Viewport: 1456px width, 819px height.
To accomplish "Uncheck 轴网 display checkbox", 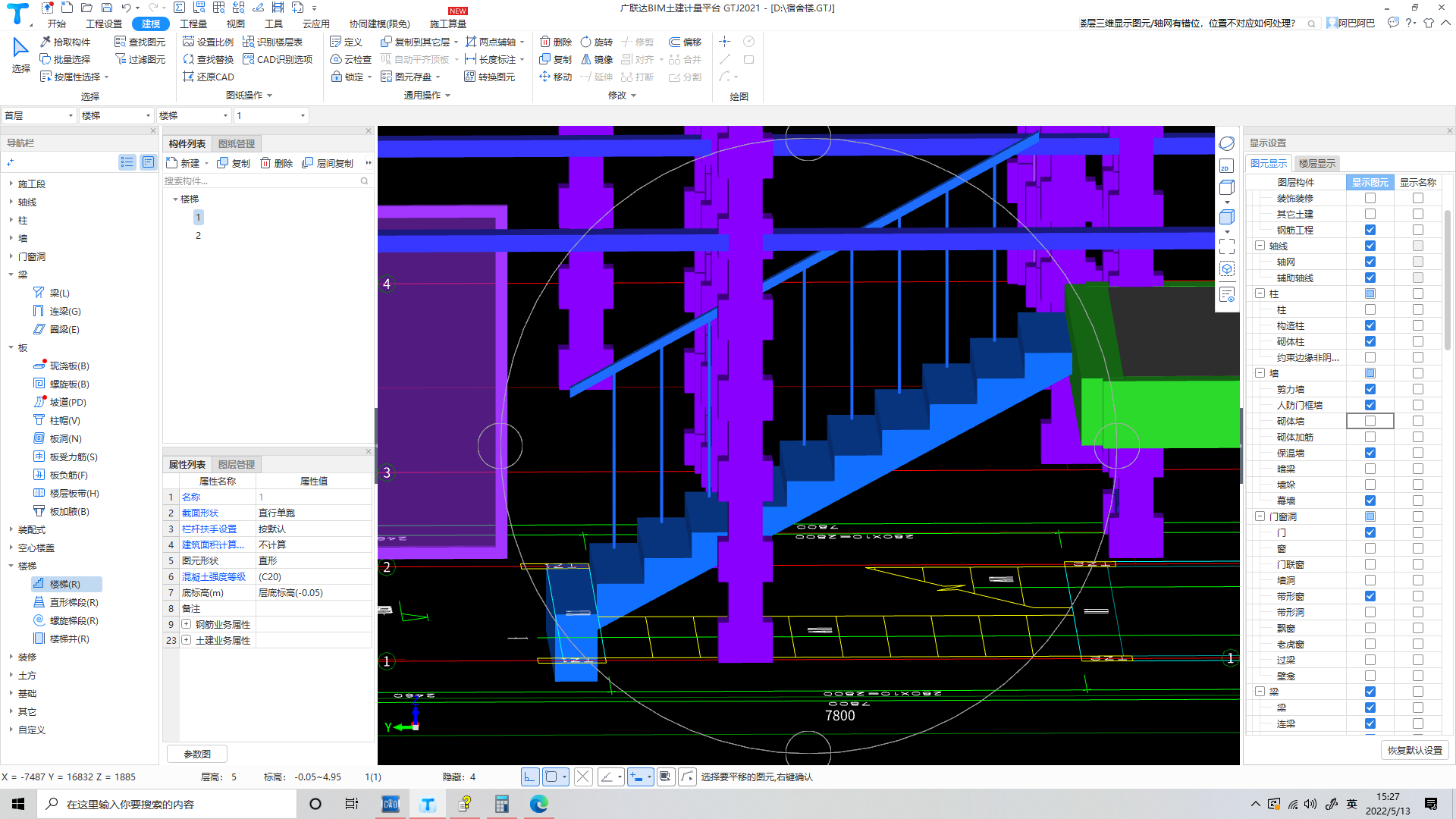I will 1370,262.
